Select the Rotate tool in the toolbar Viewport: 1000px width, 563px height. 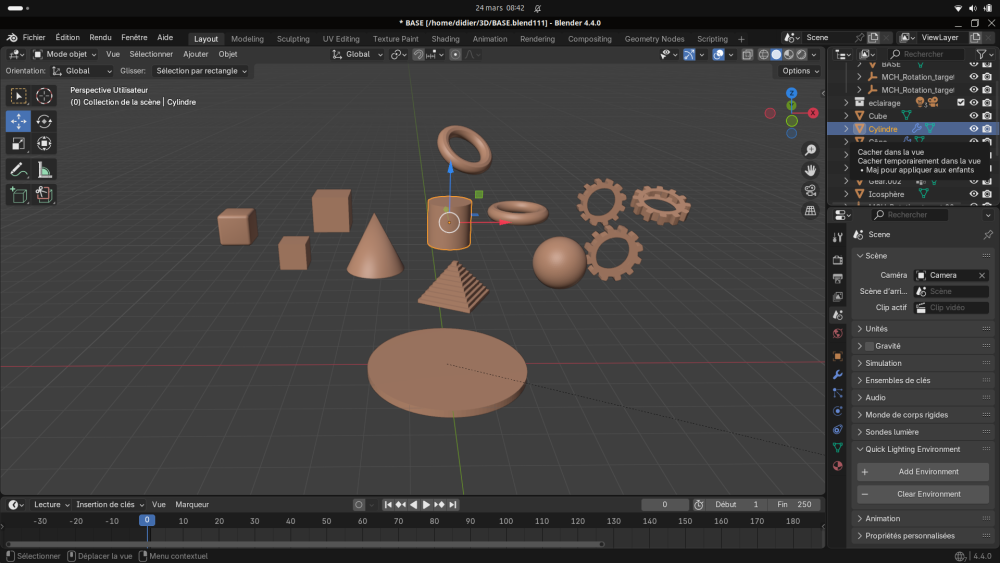pyautogui.click(x=44, y=121)
